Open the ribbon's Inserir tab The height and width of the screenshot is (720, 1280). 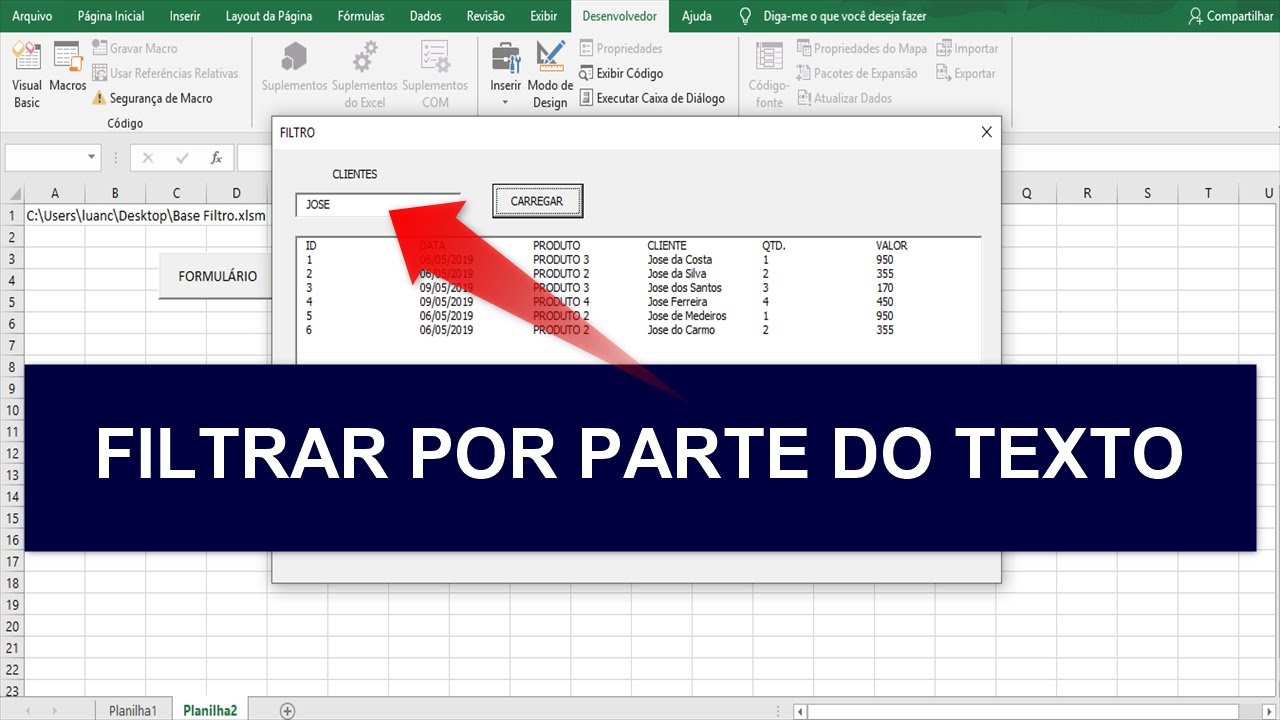click(185, 16)
